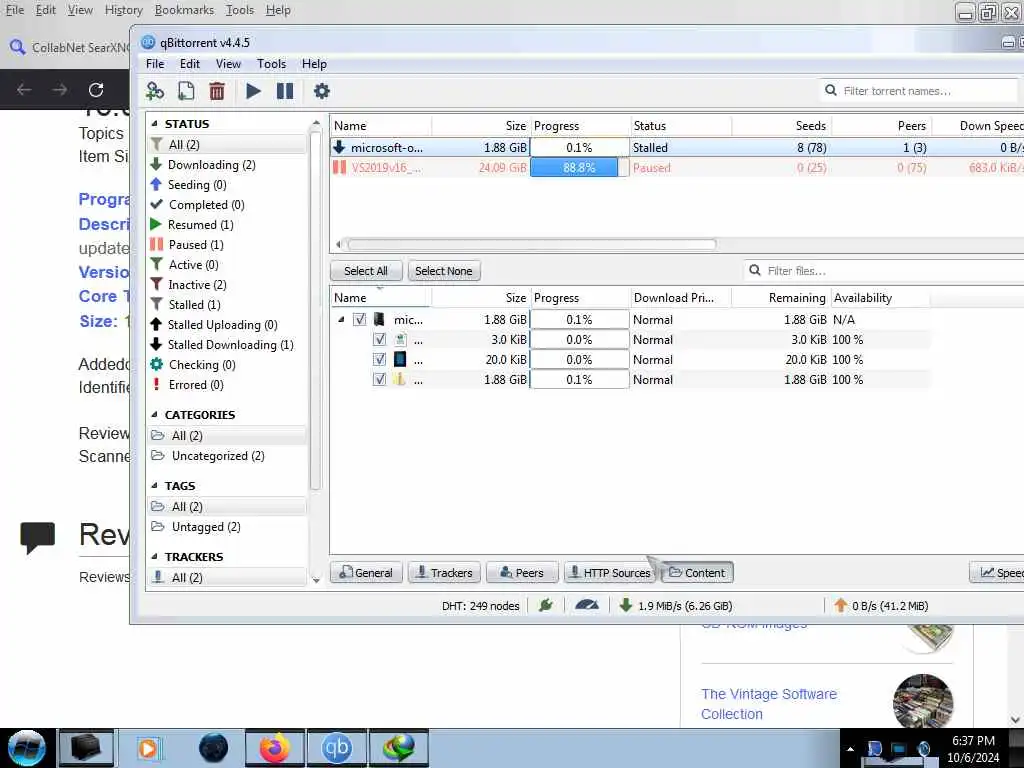
Task: Collapse the TRACKERS section
Action: click(155, 556)
